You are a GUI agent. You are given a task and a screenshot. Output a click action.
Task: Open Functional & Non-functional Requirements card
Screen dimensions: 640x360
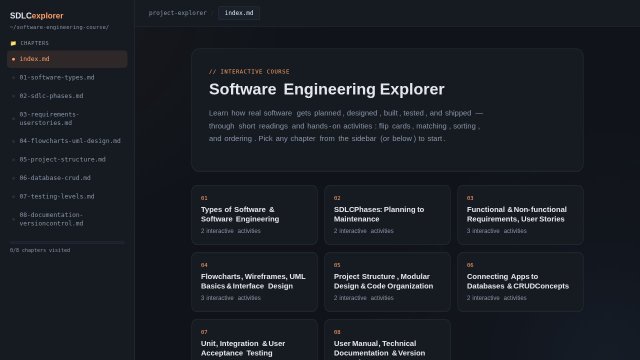[520, 215]
